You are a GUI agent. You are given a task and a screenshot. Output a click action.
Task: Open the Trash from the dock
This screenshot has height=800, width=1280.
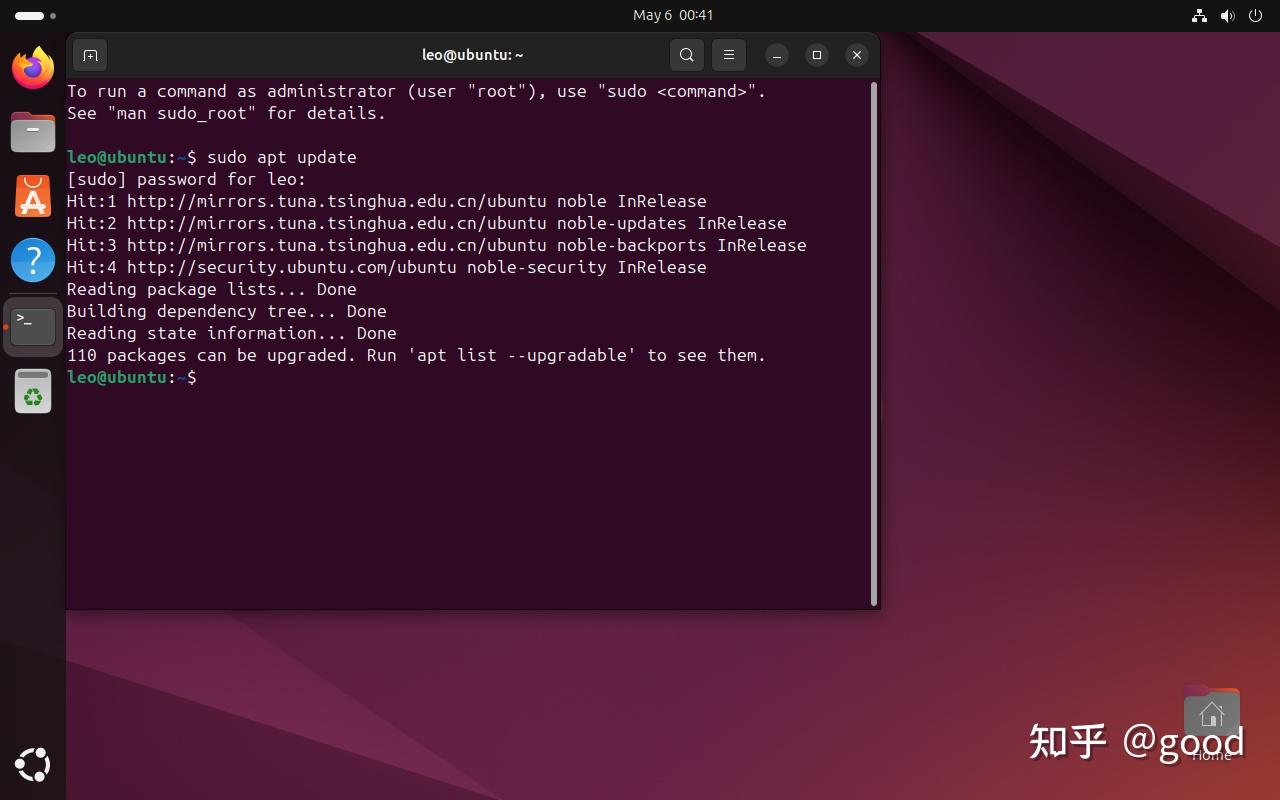click(32, 390)
